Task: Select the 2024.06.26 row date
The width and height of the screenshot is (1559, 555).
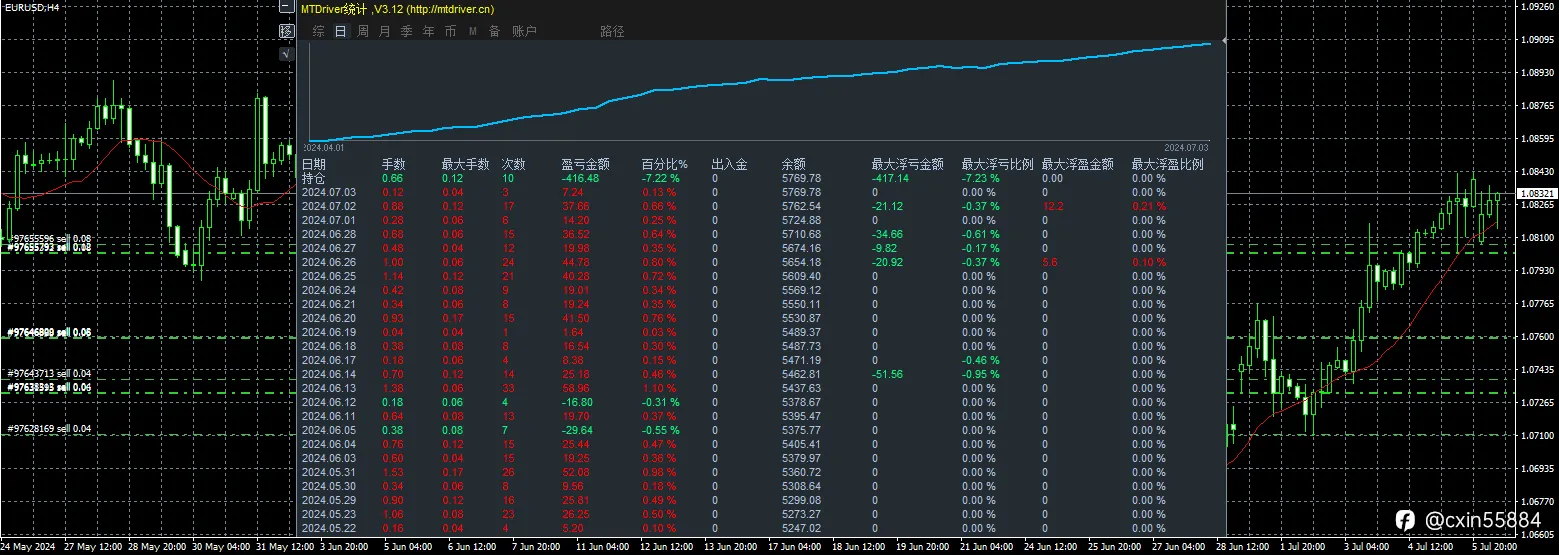Action: tap(328, 262)
